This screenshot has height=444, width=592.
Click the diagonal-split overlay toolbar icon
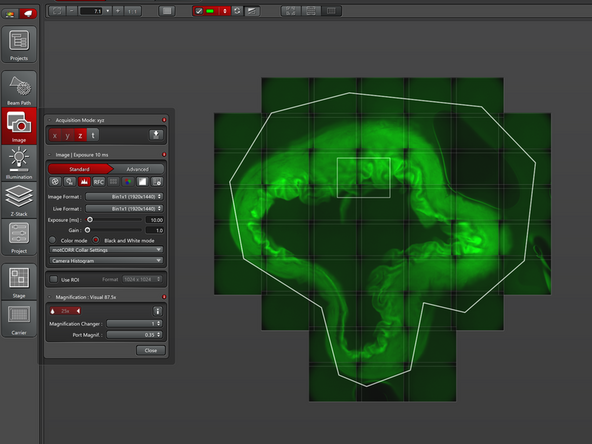[251, 11]
